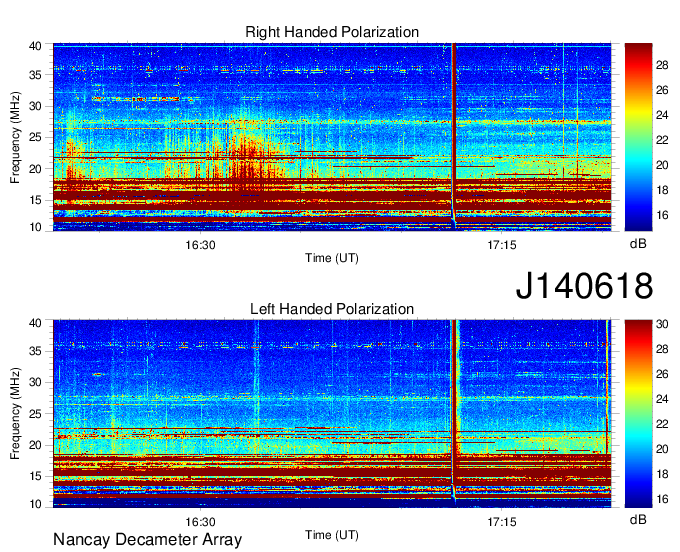Click the dB label under top color bar
The width and height of the screenshot is (680, 552).
pos(638,244)
